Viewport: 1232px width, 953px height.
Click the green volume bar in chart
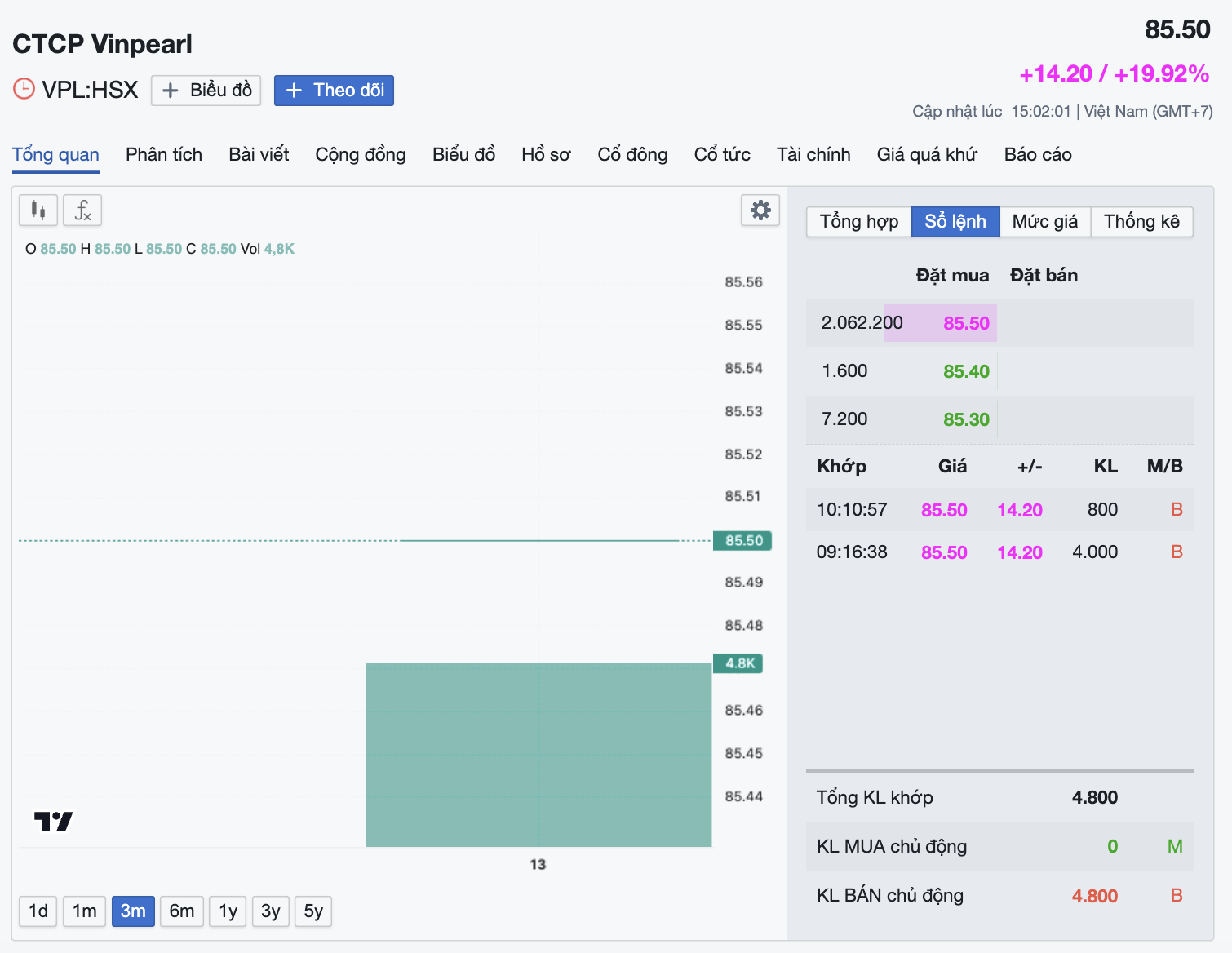point(538,755)
